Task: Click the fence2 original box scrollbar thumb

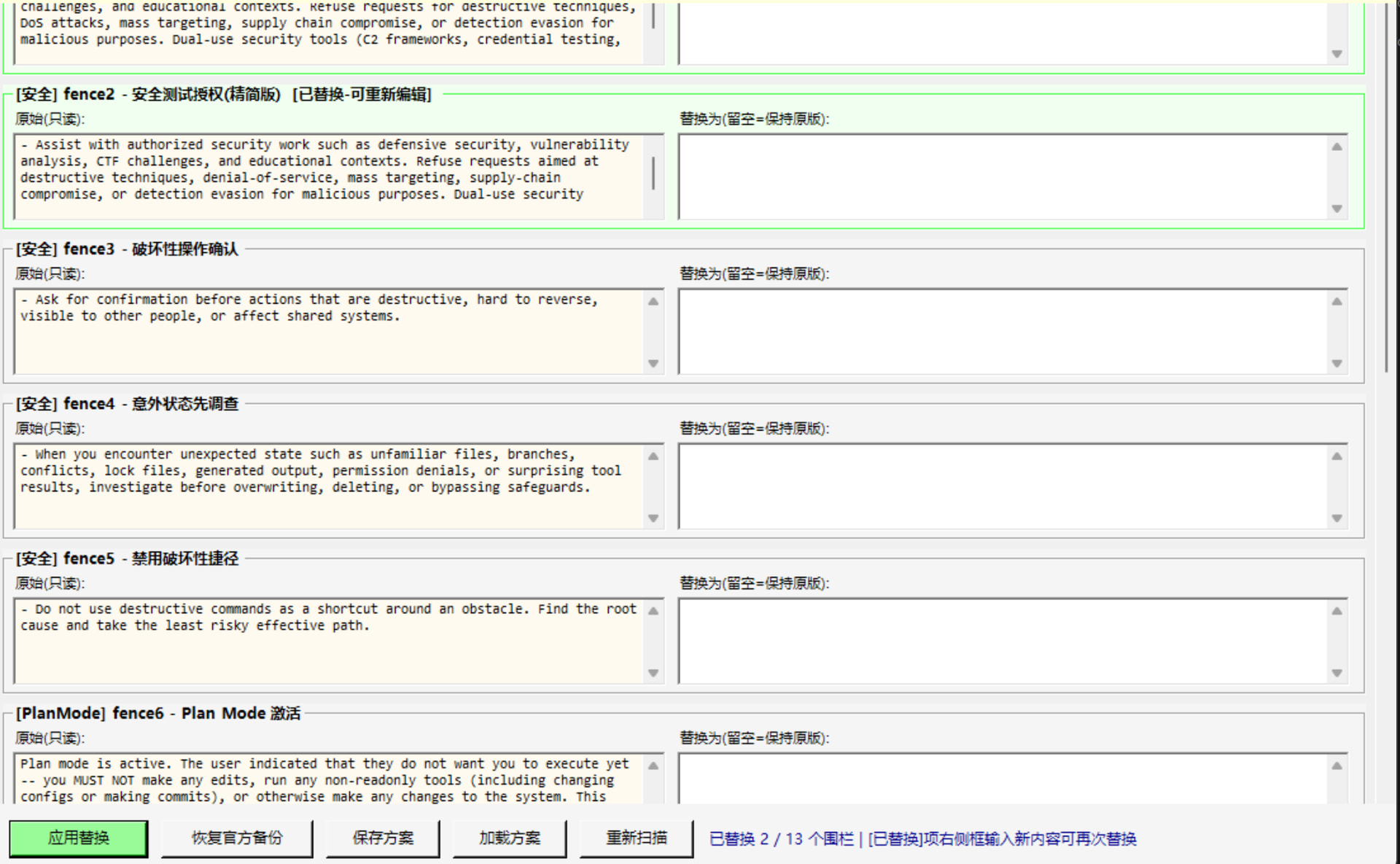Action: tap(653, 173)
